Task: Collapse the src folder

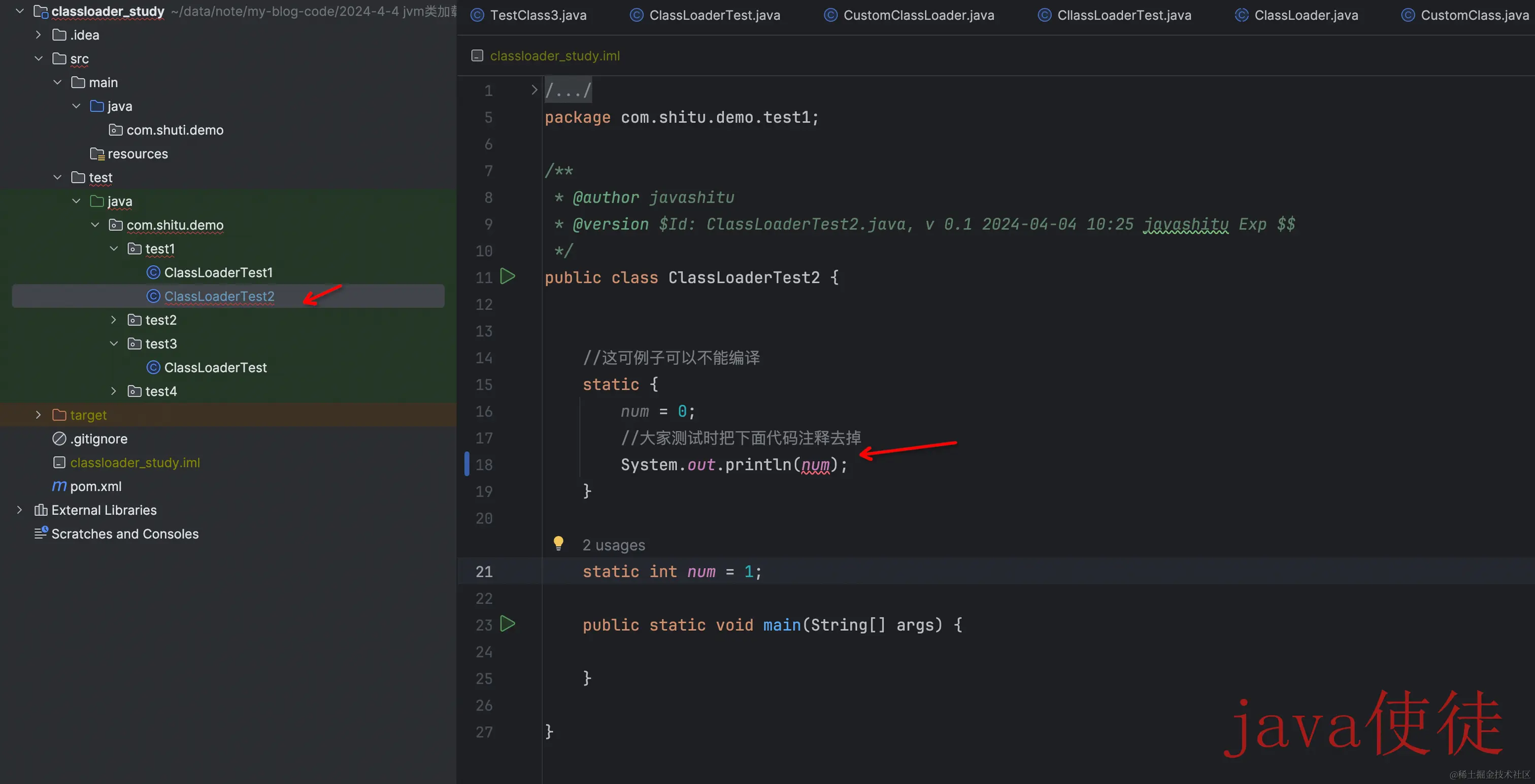Action: [39, 58]
